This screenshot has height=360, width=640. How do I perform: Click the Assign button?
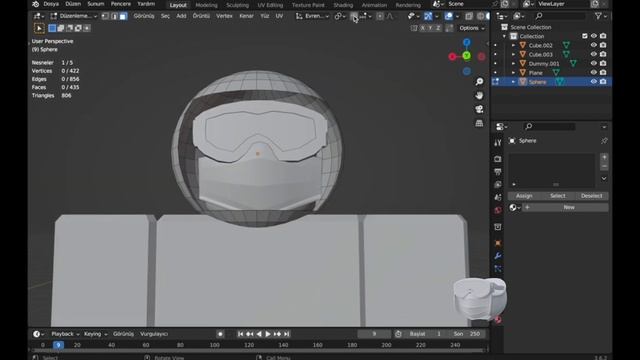524,196
